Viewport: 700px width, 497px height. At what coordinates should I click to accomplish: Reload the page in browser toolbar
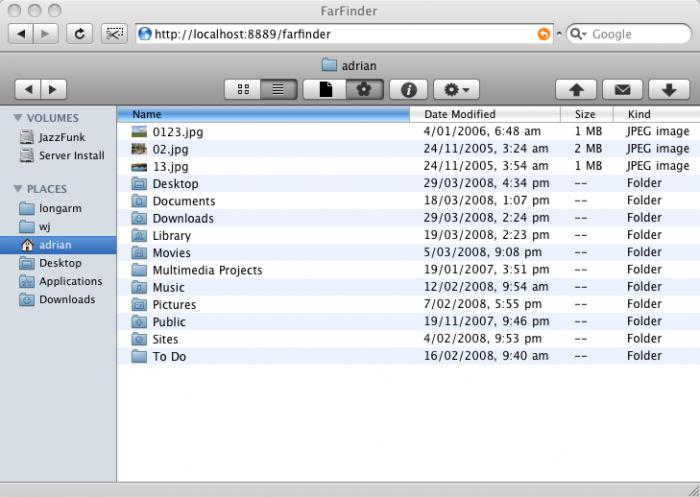pos(81,34)
